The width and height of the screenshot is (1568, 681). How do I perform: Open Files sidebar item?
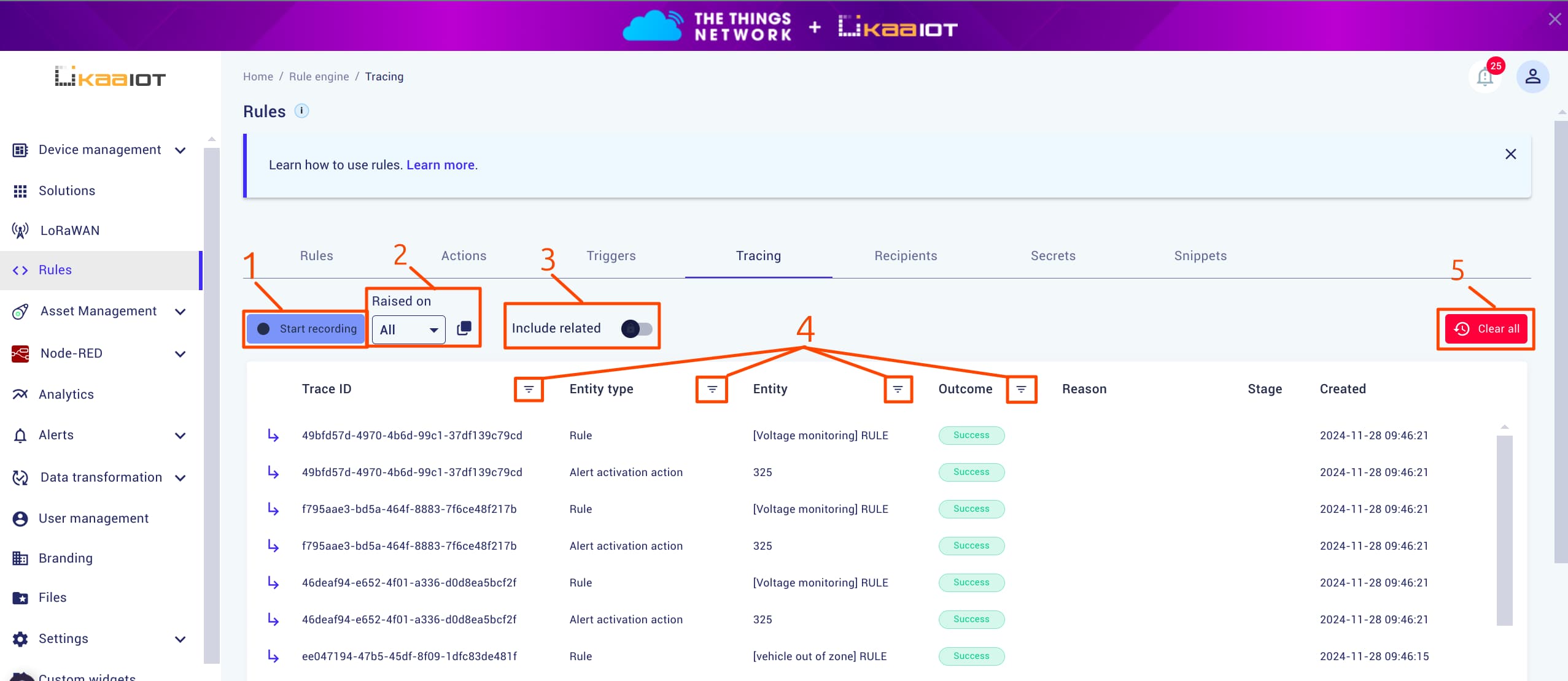pyautogui.click(x=101, y=598)
